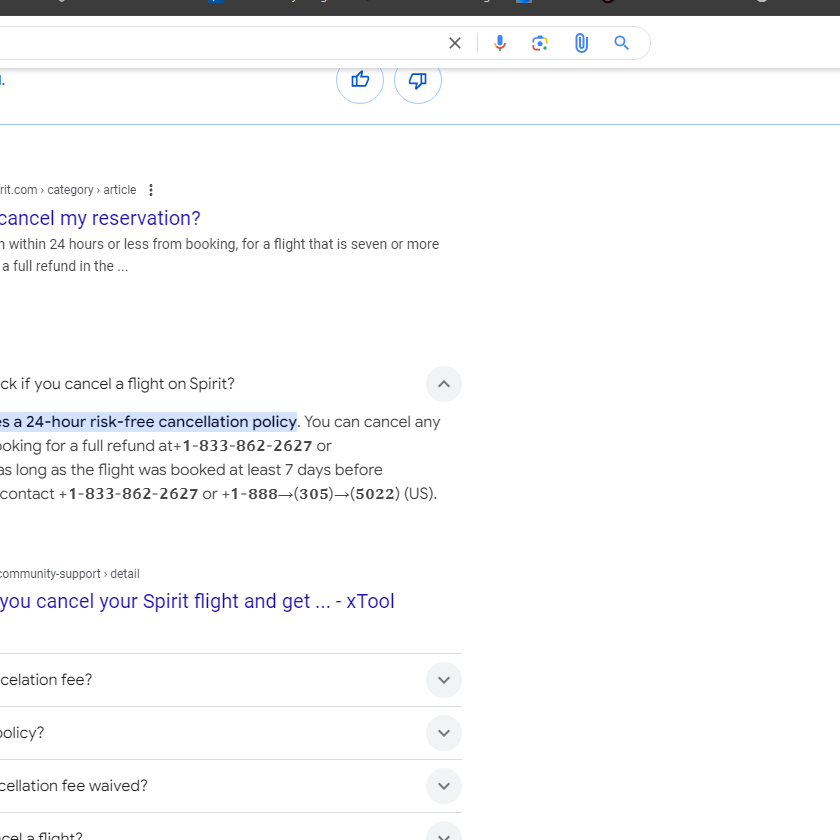
Task: Click the phone number '1-888→(305)→(5022)'
Action: (x=316, y=494)
